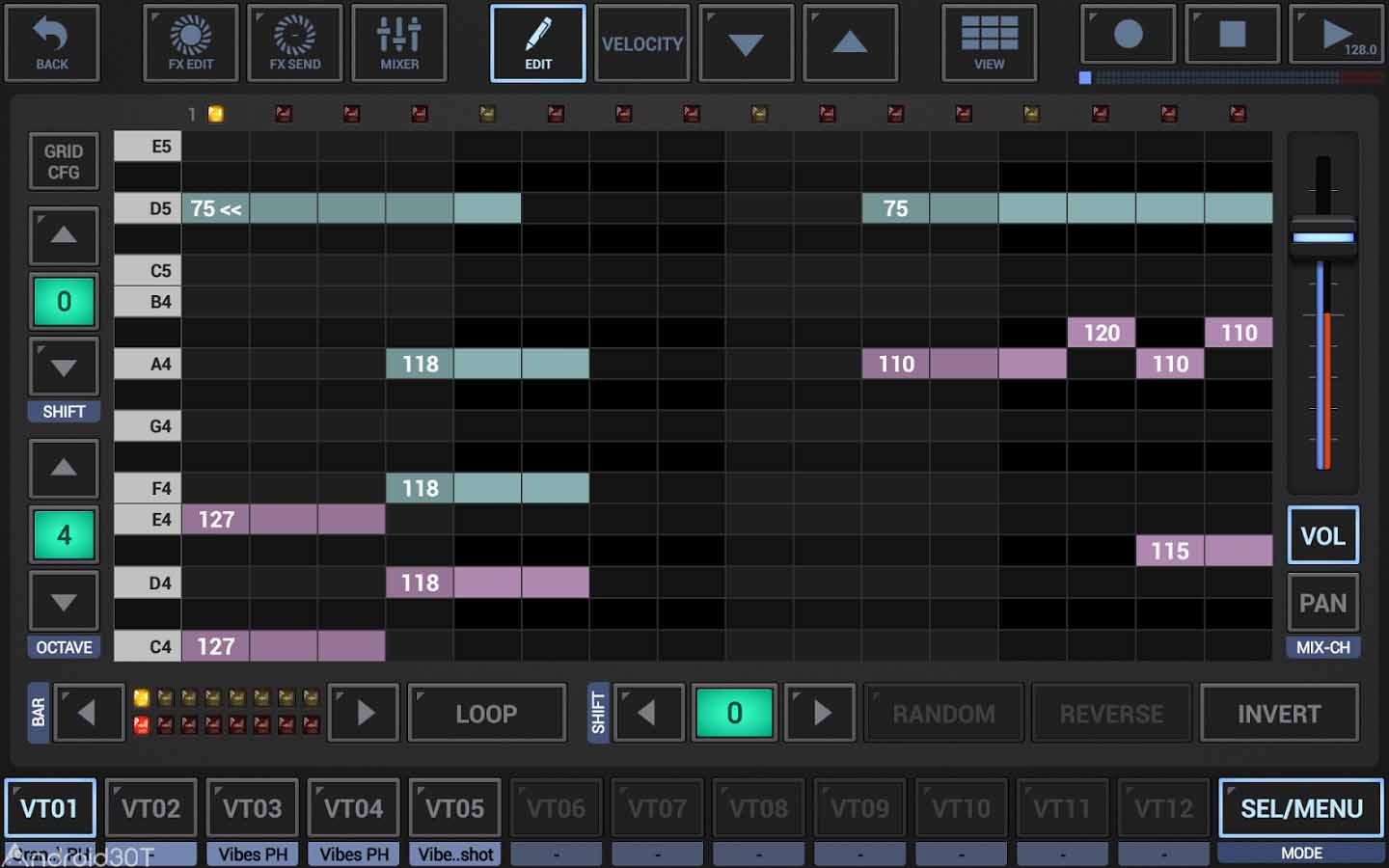Select the PAN mixer channel mode
Viewport: 1389px width, 868px height.
point(1322,603)
